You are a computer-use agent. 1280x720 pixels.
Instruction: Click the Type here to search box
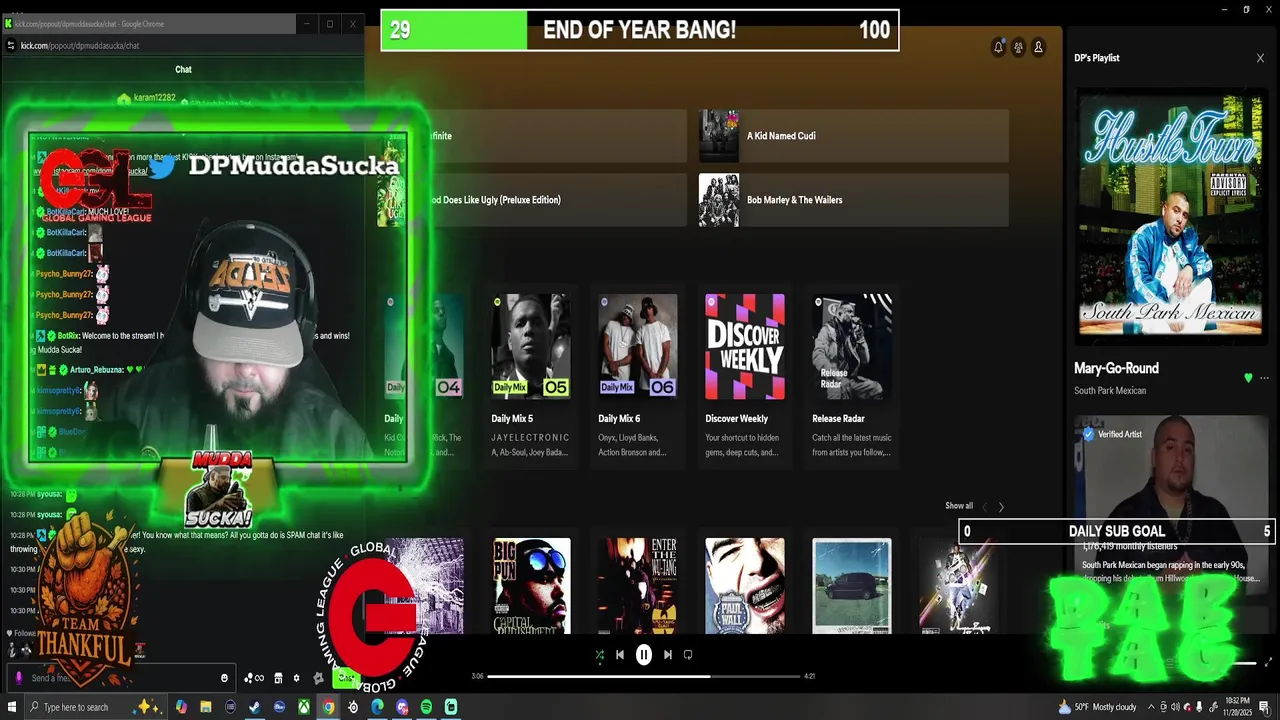click(95, 707)
